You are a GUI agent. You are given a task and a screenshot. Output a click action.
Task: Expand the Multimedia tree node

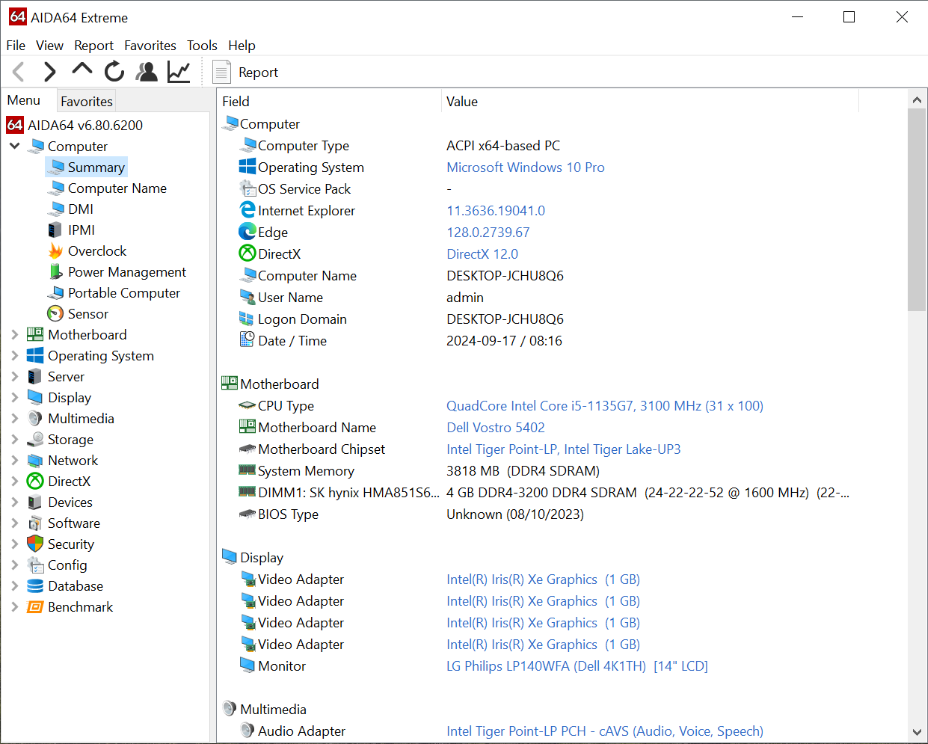tap(15, 418)
